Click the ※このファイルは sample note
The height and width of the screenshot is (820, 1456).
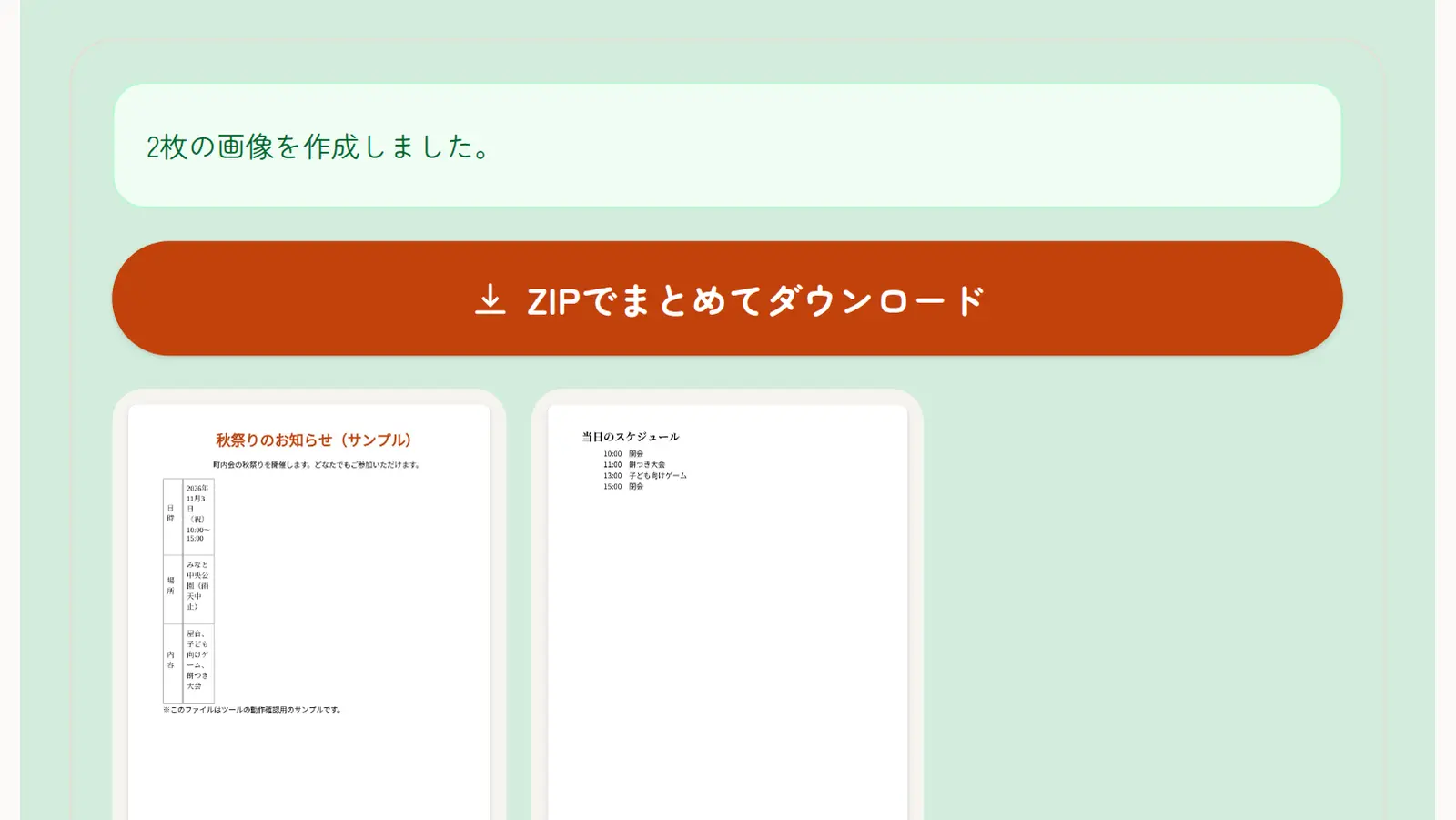click(x=252, y=710)
